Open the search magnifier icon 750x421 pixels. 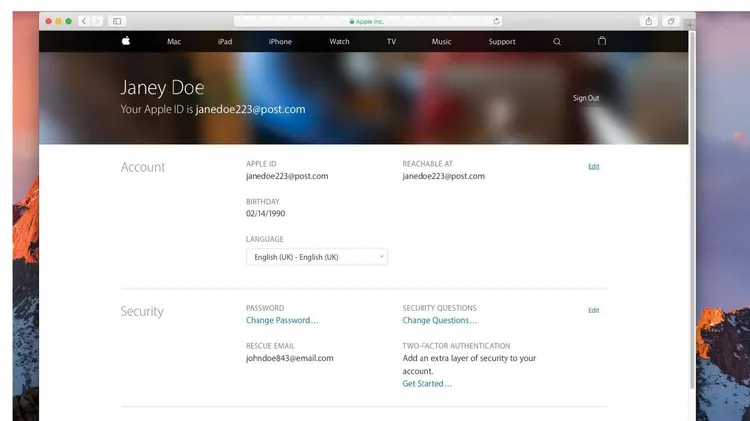pyautogui.click(x=557, y=42)
